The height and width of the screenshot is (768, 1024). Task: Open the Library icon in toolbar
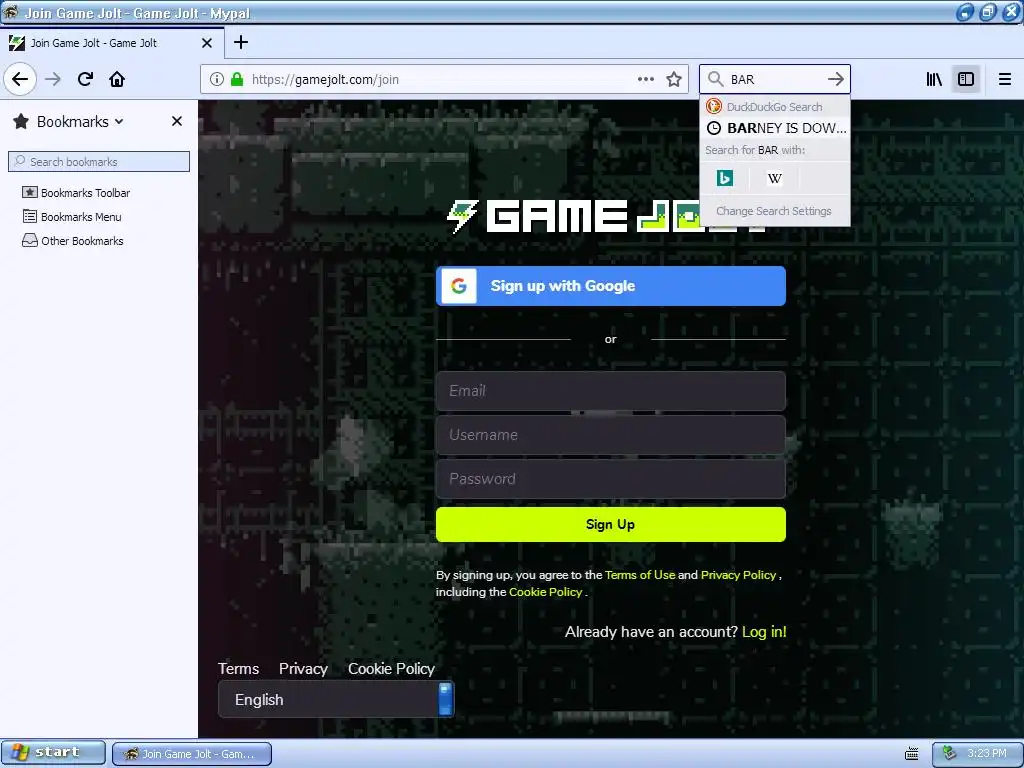[x=934, y=79]
